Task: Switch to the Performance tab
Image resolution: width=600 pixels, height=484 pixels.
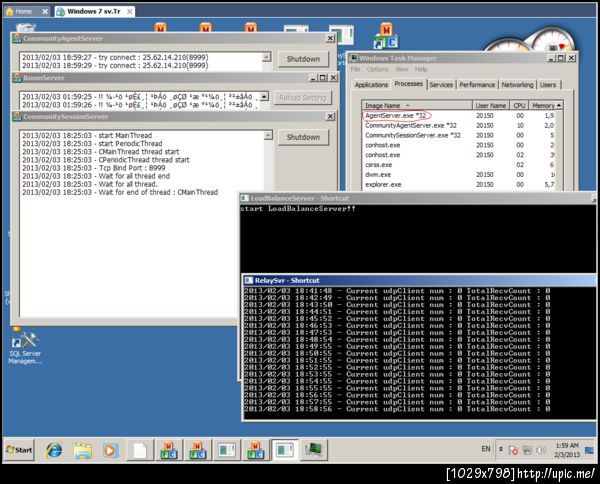Action: 477,85
